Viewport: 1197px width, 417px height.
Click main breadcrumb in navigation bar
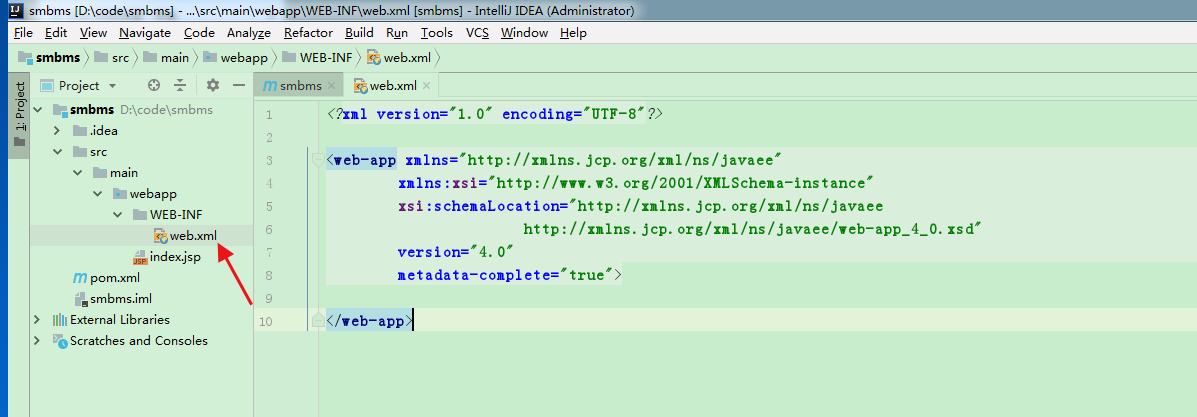point(166,57)
